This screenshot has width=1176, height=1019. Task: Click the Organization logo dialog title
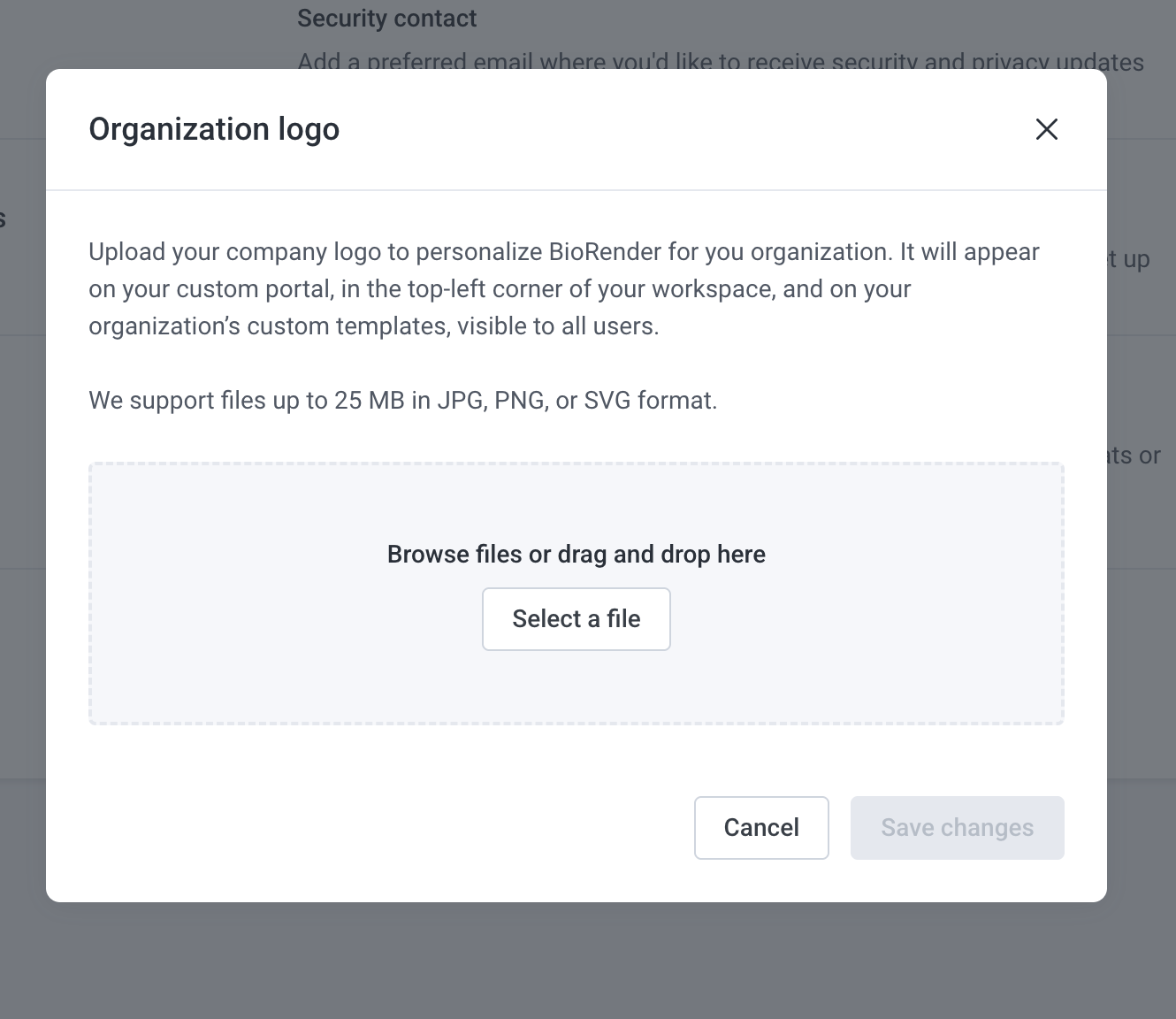pyautogui.click(x=214, y=129)
